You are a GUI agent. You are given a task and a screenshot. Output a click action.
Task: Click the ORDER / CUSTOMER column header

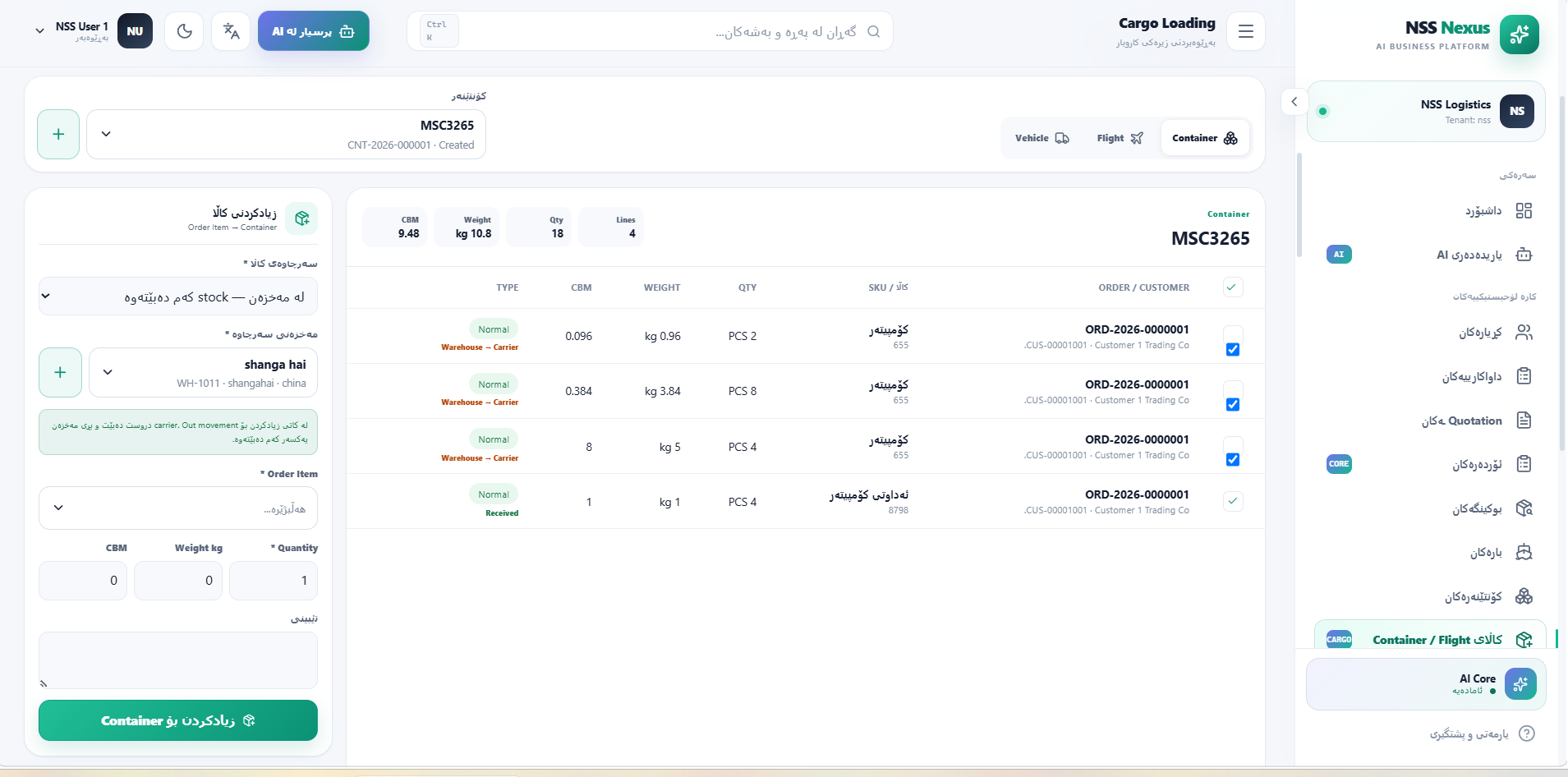tap(1143, 287)
